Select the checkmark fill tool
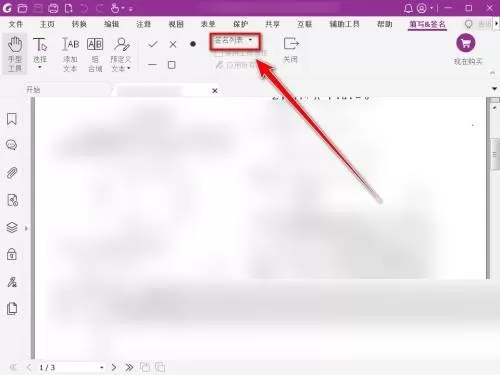 pyautogui.click(x=153, y=44)
